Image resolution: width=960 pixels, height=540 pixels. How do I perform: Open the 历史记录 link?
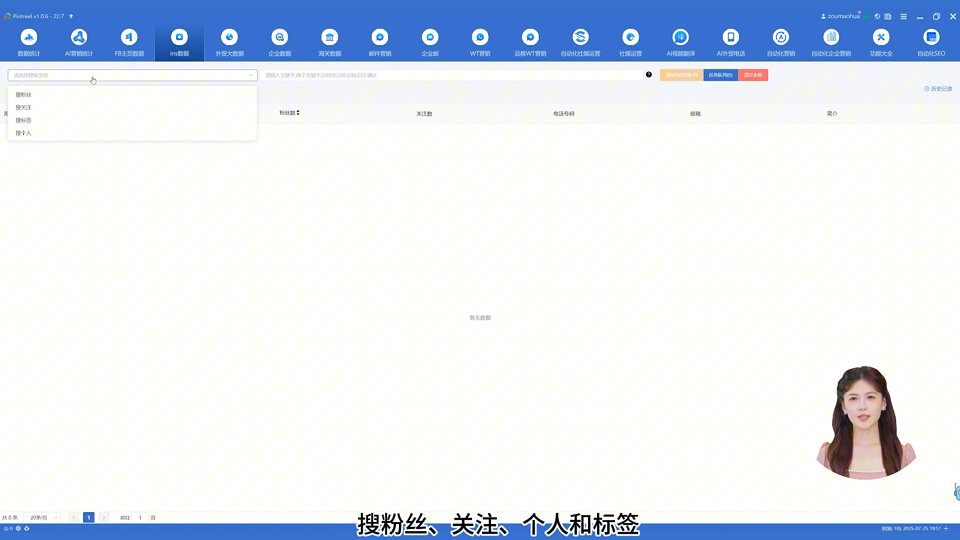[938, 89]
